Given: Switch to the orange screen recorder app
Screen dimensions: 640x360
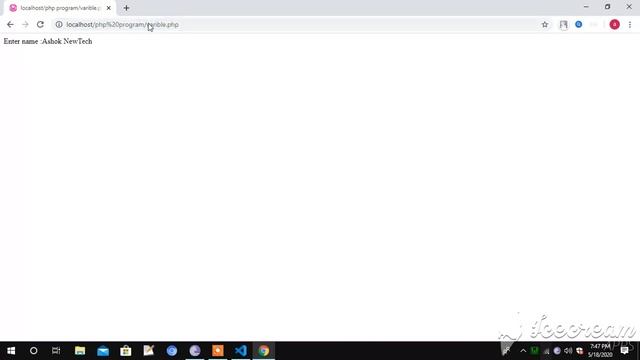Looking at the screenshot, I should click(x=218, y=351).
